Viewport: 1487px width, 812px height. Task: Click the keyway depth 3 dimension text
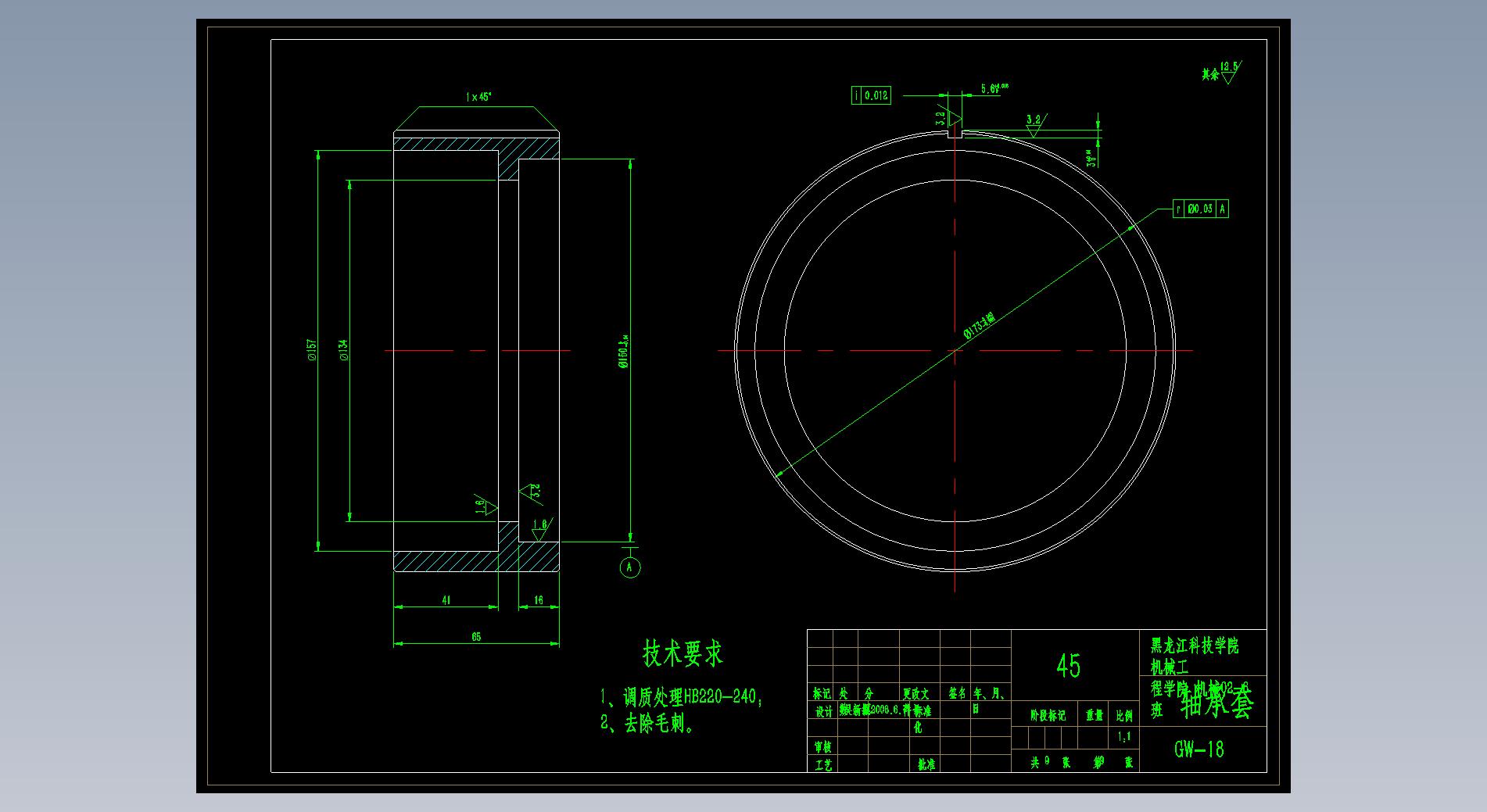click(1092, 157)
